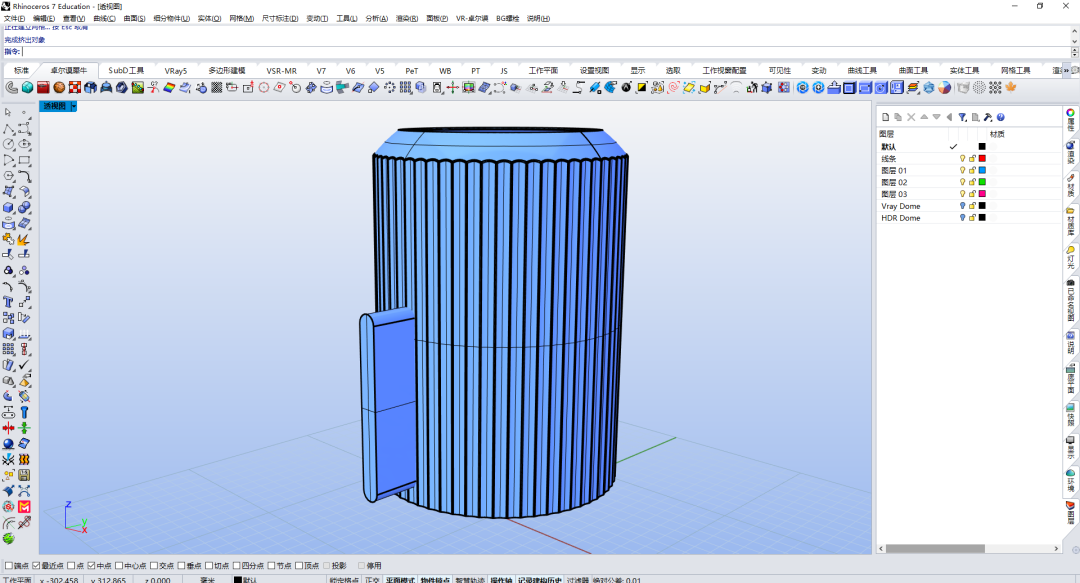Screen dimensions: 1080x583
Task: Switch to the SubD工具 toolbar tab
Action: 126,70
